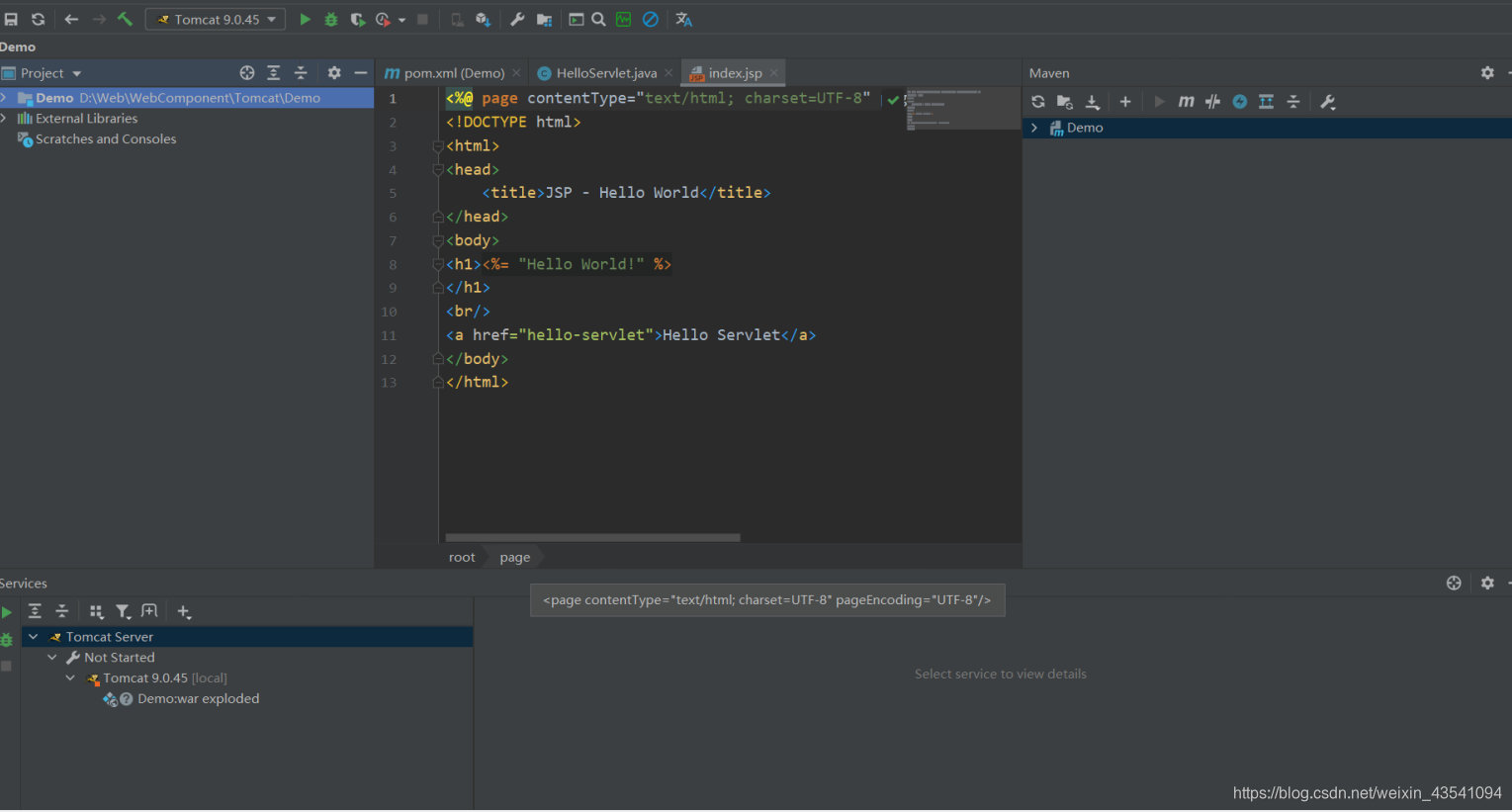Viewport: 1512px width, 812px height.
Task: Collapse All in the Maven toolbar
Action: pyautogui.click(x=1293, y=102)
